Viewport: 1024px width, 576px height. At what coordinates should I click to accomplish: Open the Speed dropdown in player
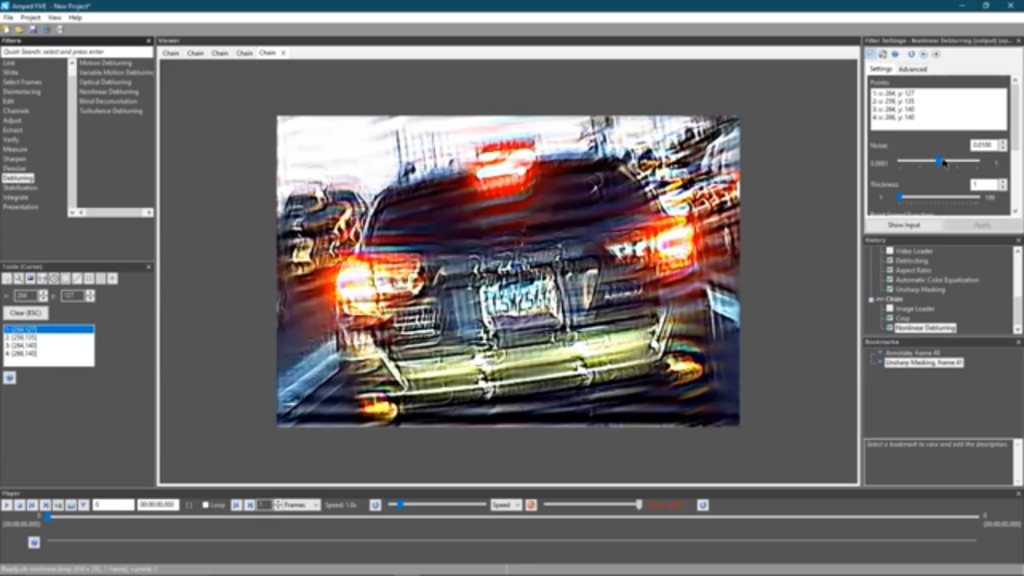[x=505, y=505]
